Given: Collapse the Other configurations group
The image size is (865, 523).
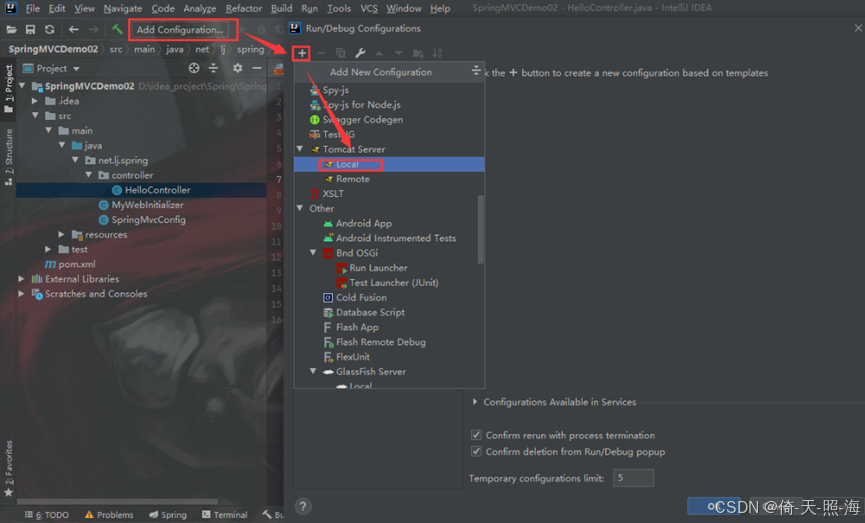Looking at the screenshot, I should point(300,208).
